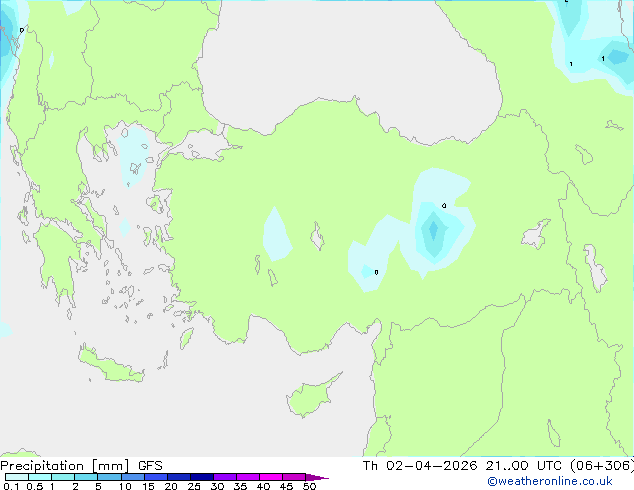Viewport: 634px width, 490px height.
Task: Click the 'Th 02-04-2026' date text
Action: [420, 466]
